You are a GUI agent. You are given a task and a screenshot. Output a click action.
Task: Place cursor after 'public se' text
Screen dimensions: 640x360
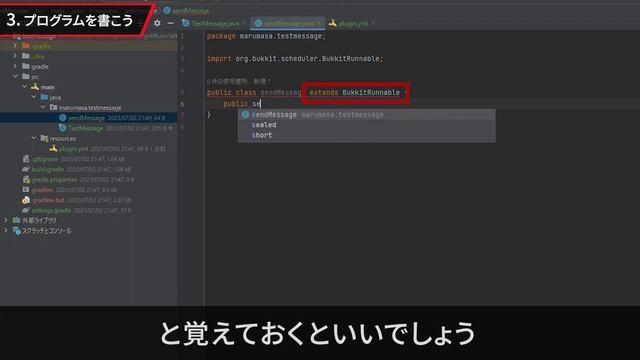(260, 104)
